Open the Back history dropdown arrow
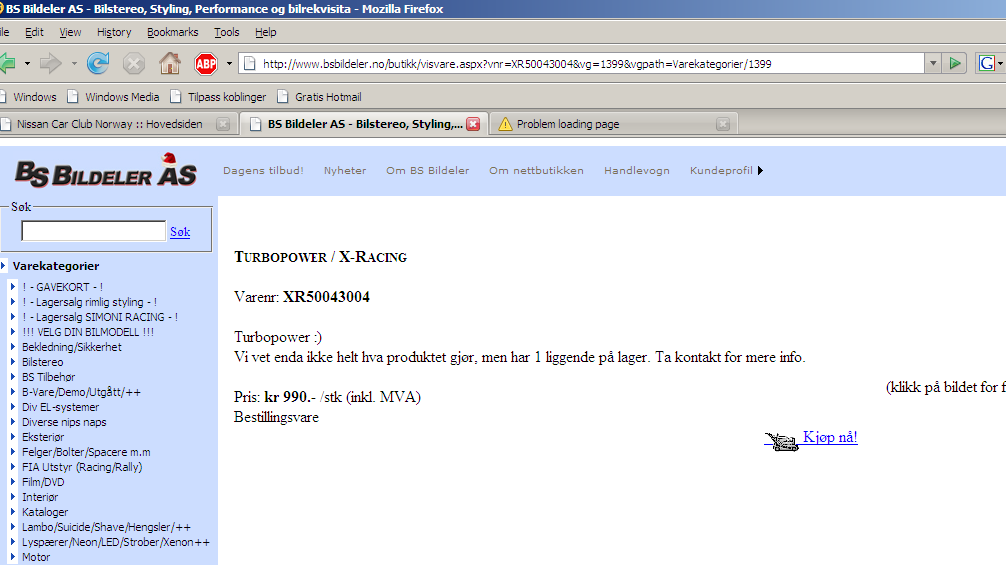The height and width of the screenshot is (565, 1006). pyautogui.click(x=27, y=63)
